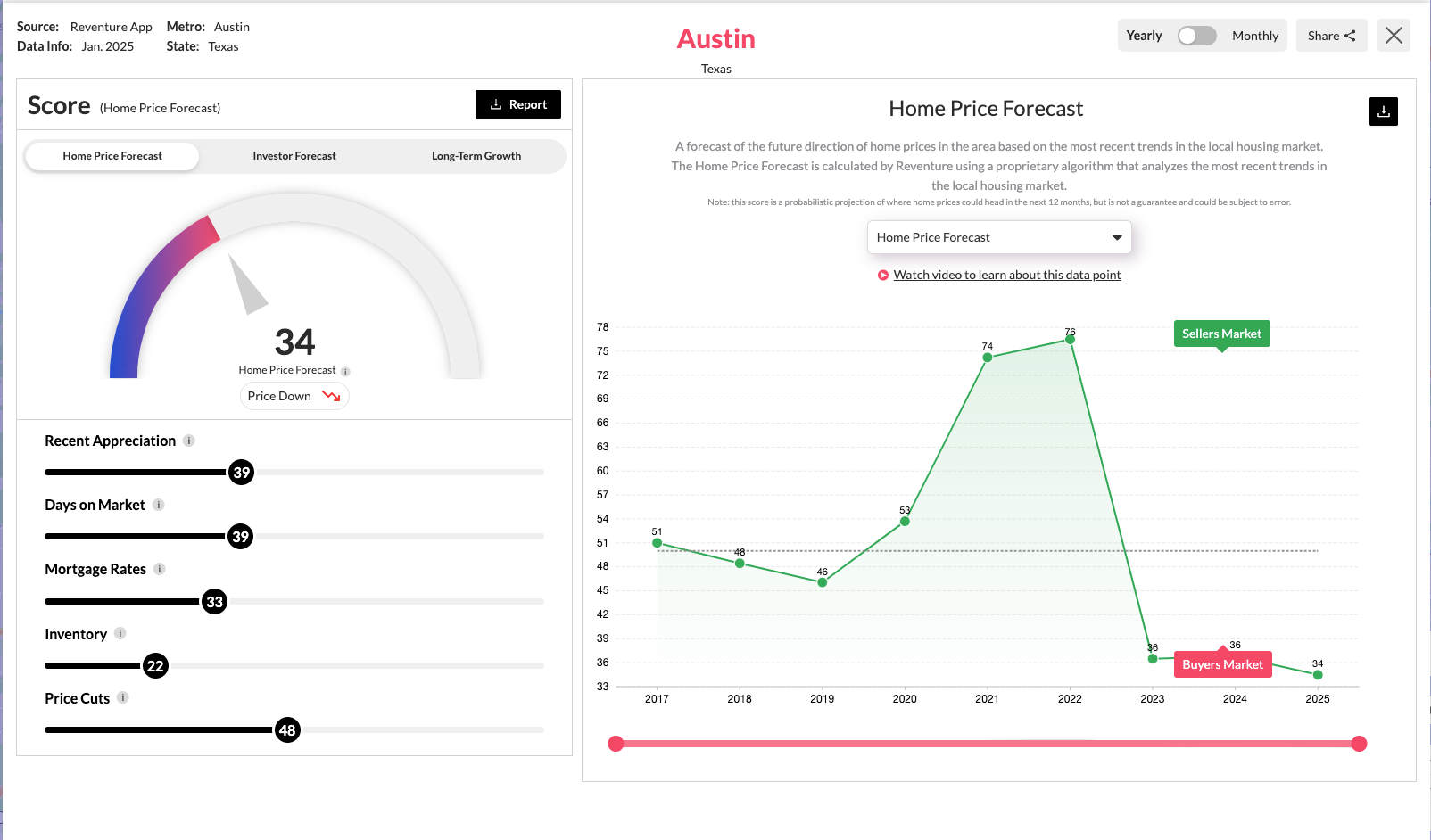Click info icon beside Price Cuts

point(123,697)
